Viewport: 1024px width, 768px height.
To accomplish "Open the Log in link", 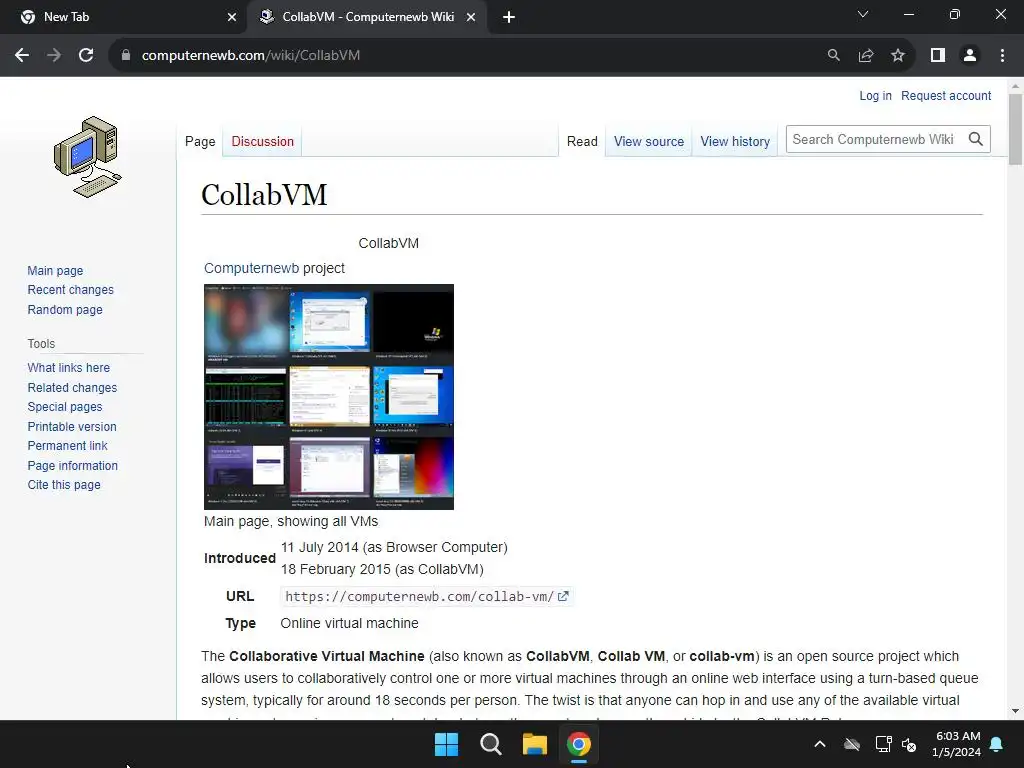I will [875, 96].
